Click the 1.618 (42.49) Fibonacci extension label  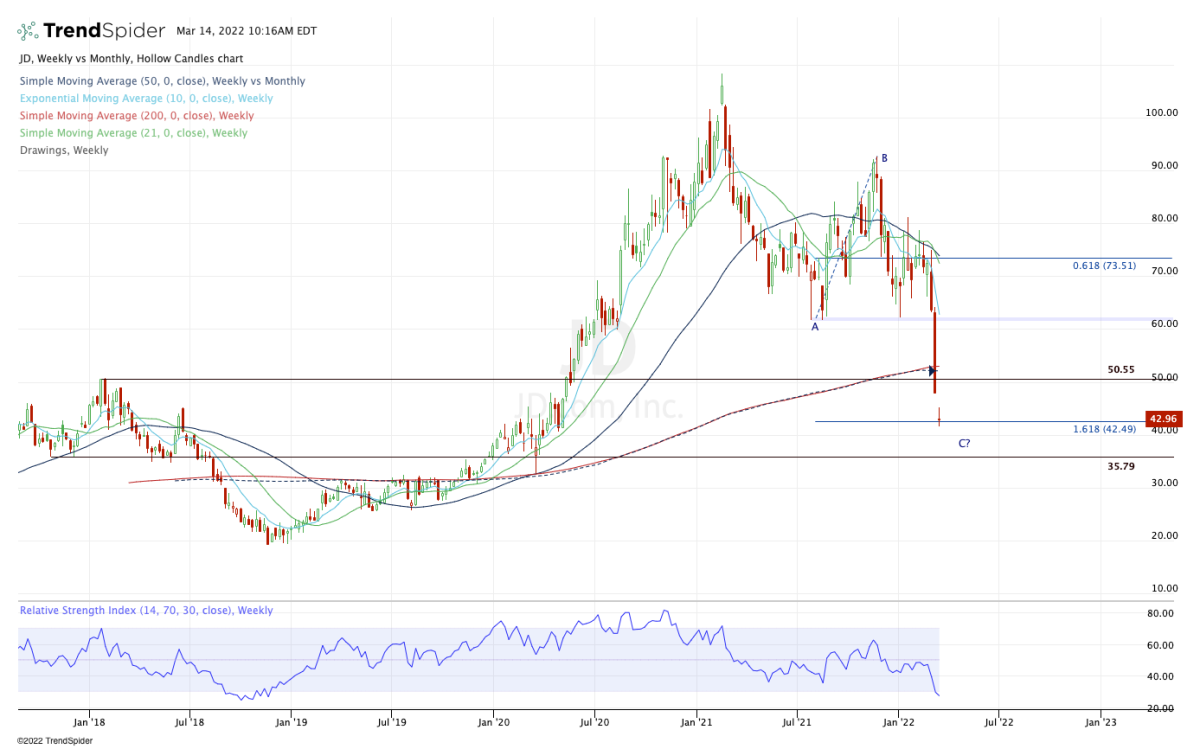tap(1106, 429)
